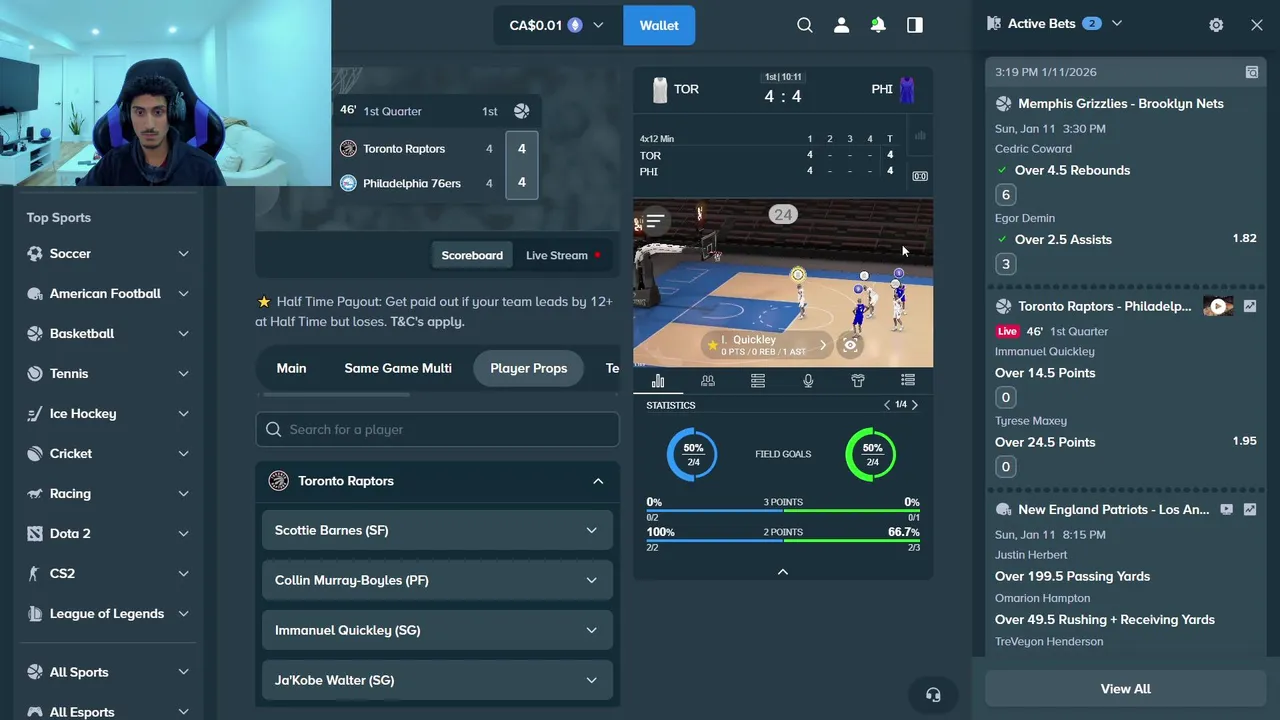Viewport: 1280px width, 720px height.
Task: Play Raptors-76ers live stream thumbnail
Action: pyautogui.click(x=1218, y=307)
